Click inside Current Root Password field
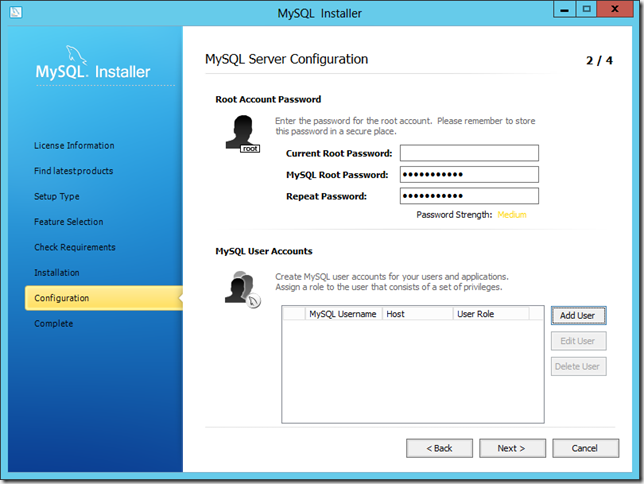644x484 pixels. pyautogui.click(x=469, y=153)
